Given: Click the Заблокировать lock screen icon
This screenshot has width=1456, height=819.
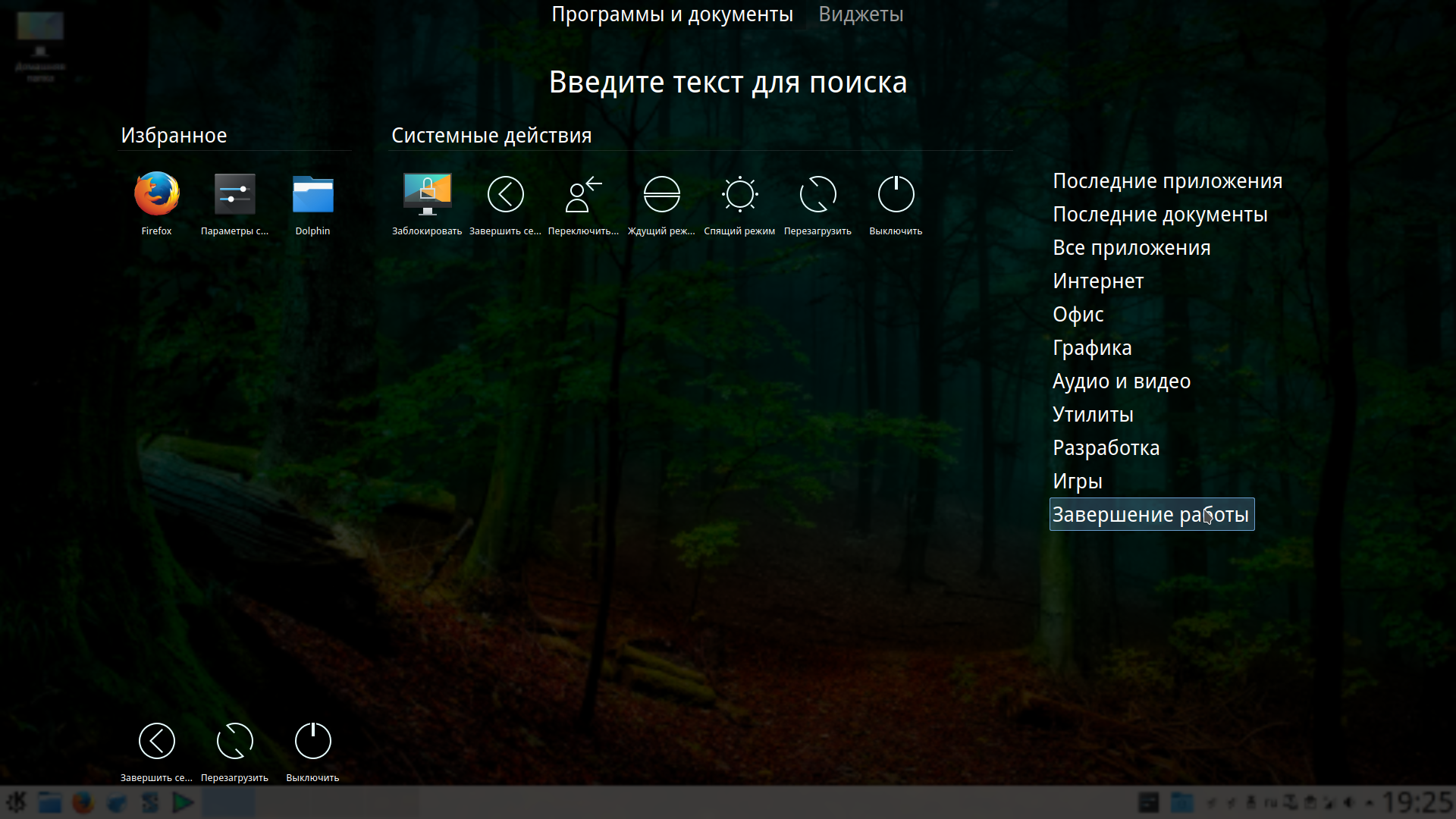Looking at the screenshot, I should point(427,195).
